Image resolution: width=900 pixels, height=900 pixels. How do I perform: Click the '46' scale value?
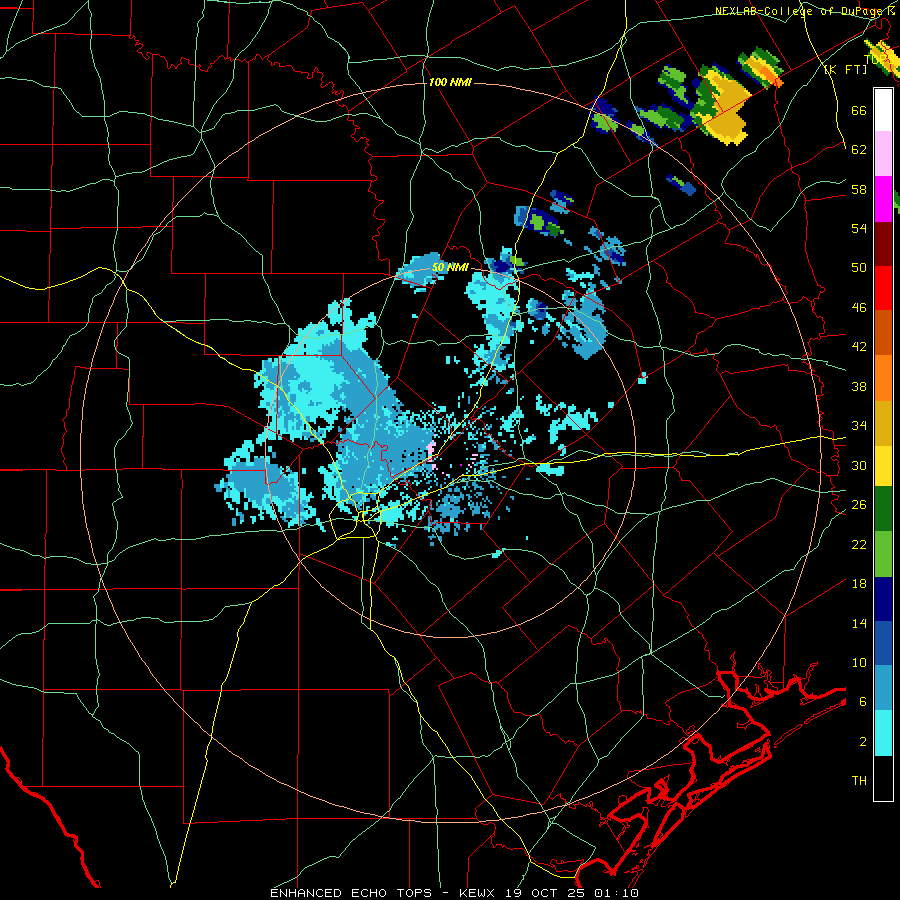coord(859,308)
